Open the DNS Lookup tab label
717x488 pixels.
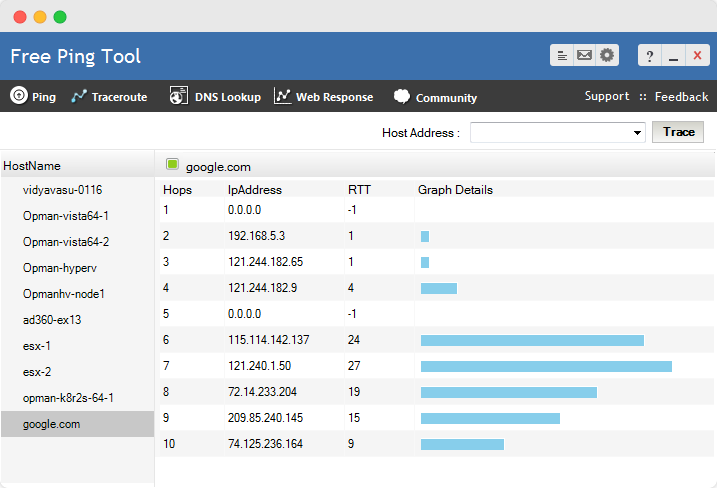tap(227, 97)
